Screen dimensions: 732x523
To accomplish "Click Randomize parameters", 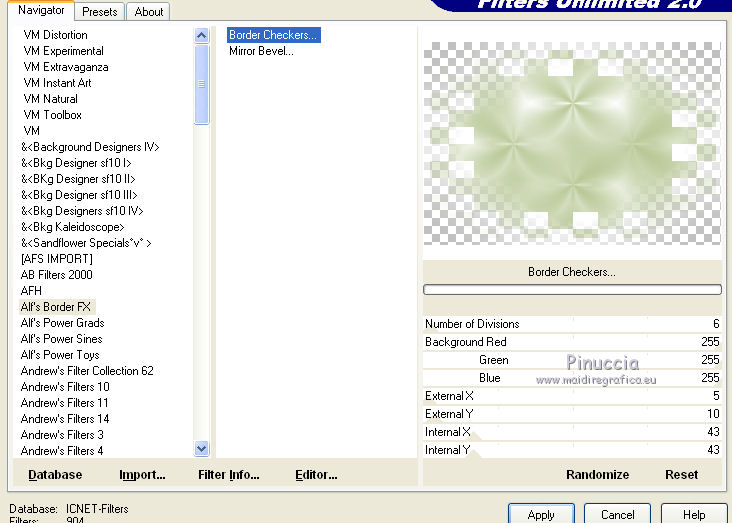I will point(598,474).
